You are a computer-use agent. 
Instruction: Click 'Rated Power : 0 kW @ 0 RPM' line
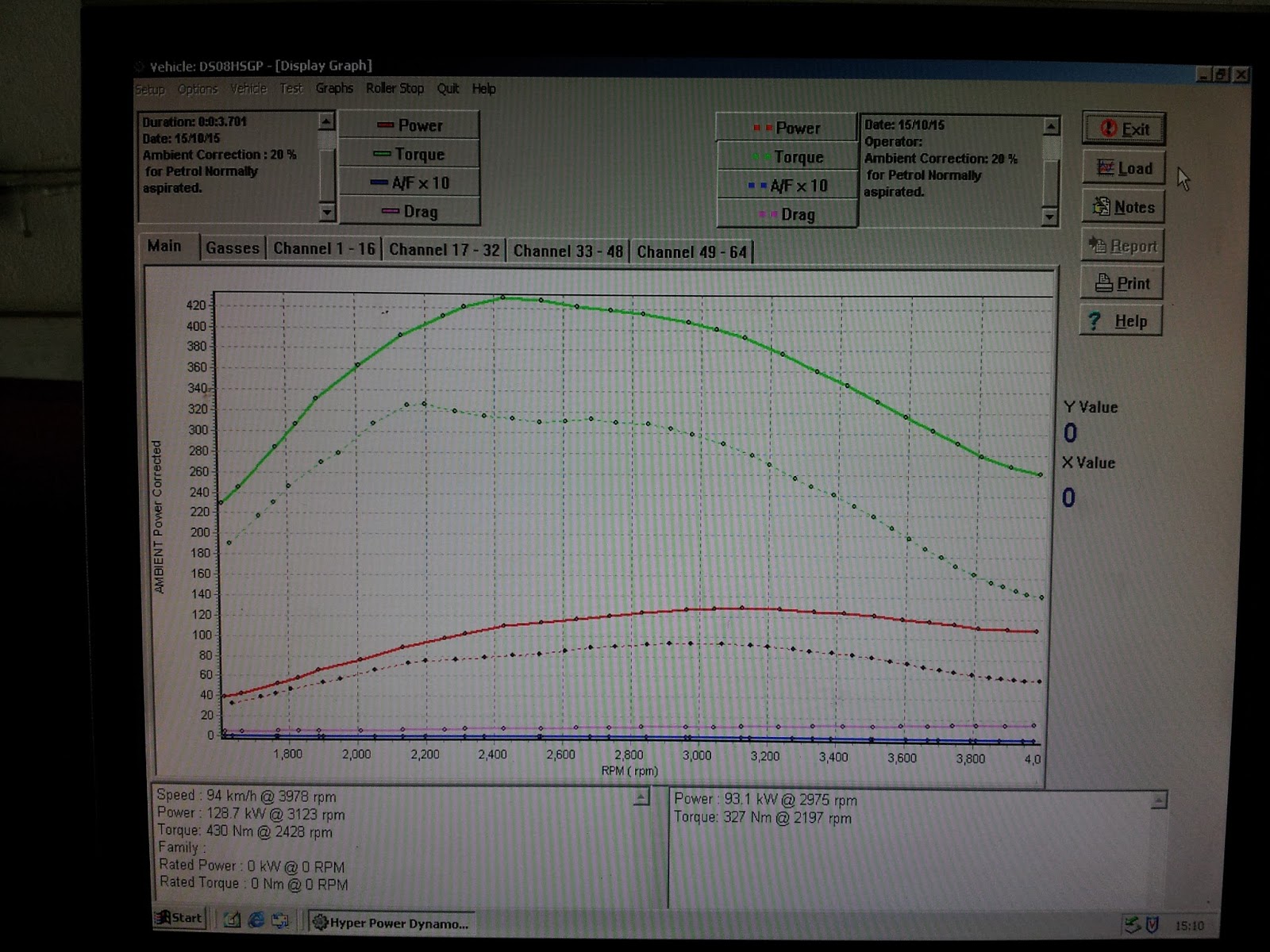pyautogui.click(x=252, y=866)
